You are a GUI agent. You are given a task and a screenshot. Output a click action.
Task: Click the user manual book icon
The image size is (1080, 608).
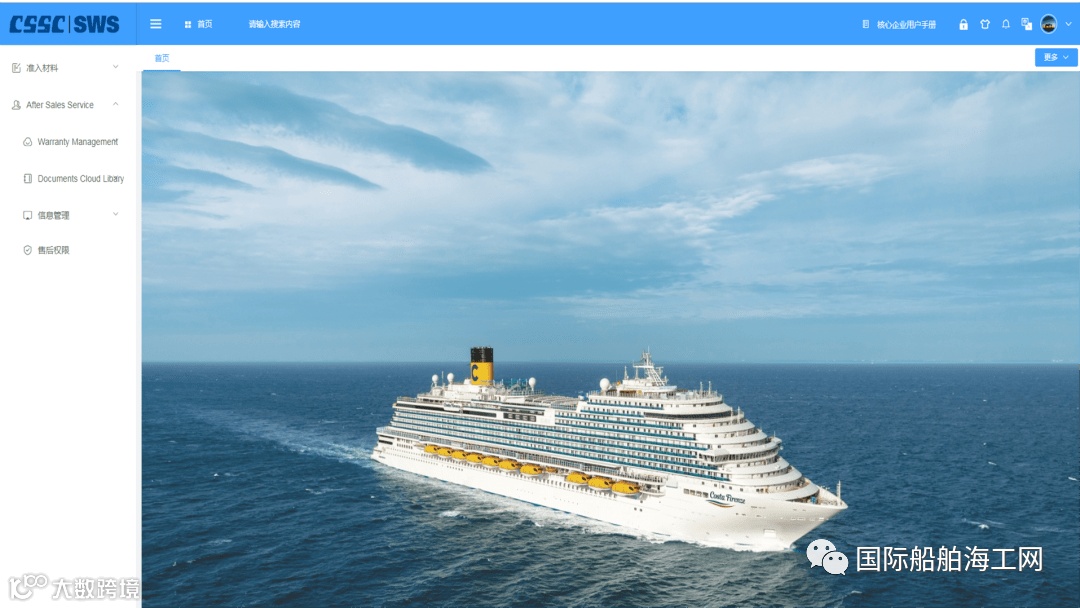tap(865, 24)
